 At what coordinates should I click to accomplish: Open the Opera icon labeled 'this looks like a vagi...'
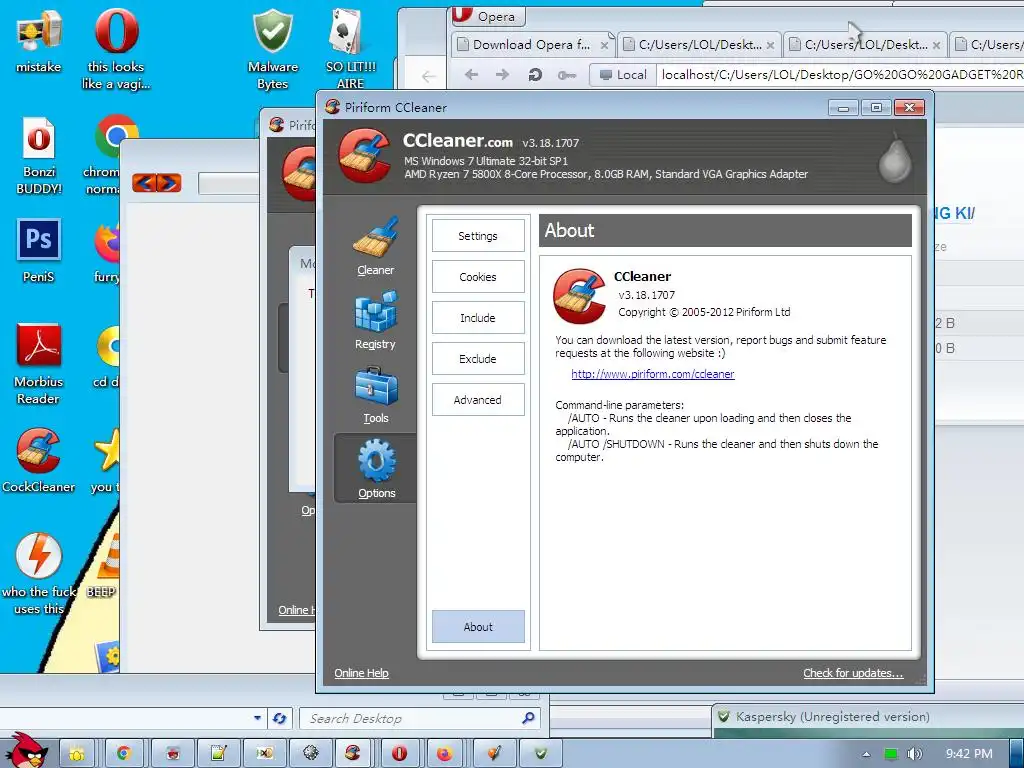tap(116, 47)
